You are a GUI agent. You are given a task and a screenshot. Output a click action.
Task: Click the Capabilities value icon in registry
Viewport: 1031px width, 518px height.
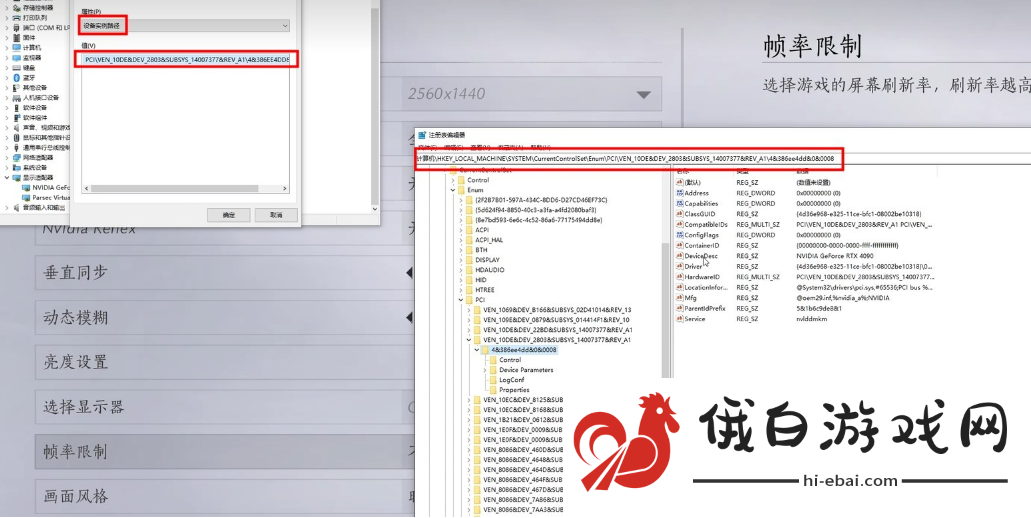[679, 204]
